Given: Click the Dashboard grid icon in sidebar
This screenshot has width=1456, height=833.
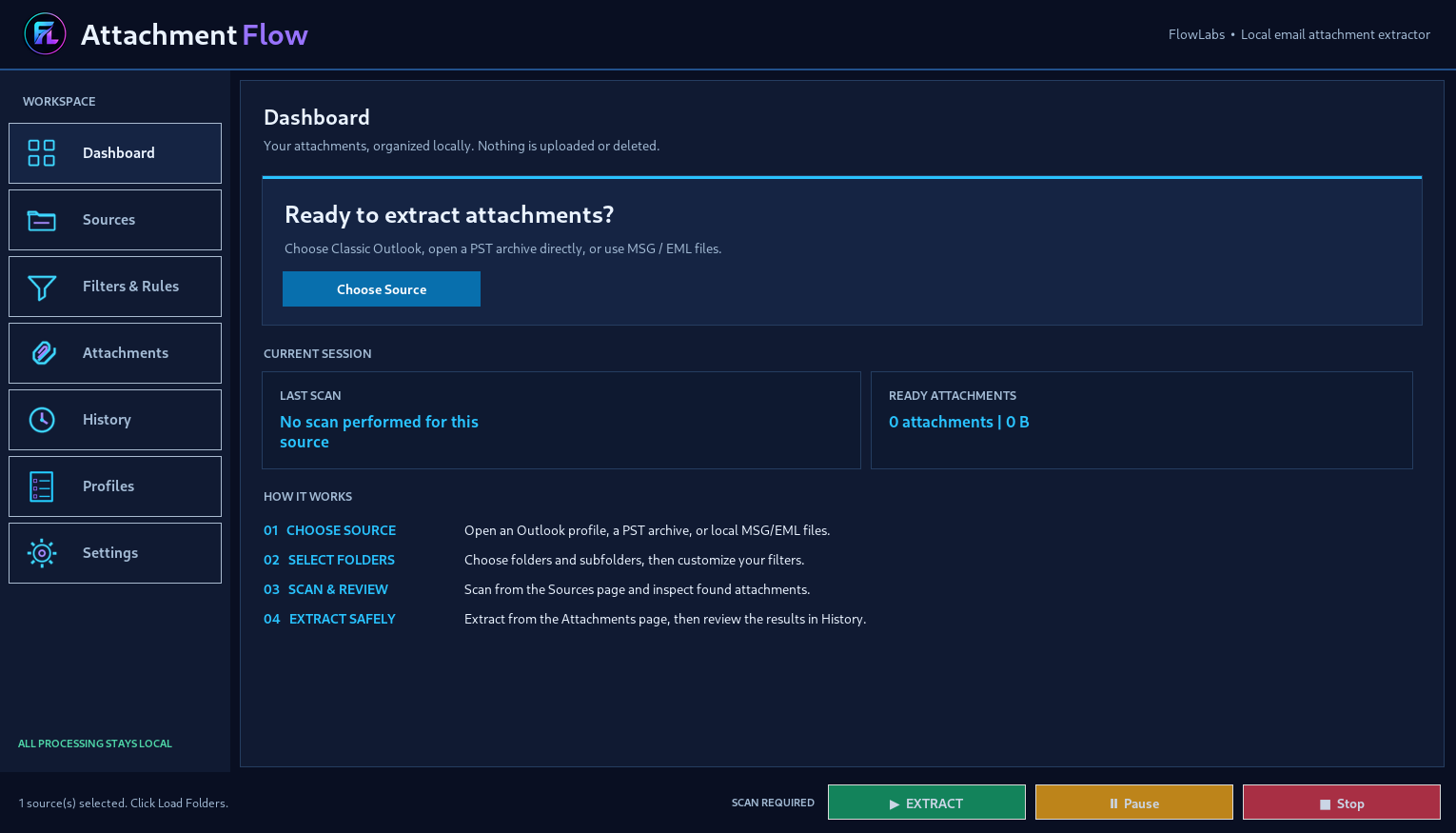Looking at the screenshot, I should pyautogui.click(x=42, y=153).
